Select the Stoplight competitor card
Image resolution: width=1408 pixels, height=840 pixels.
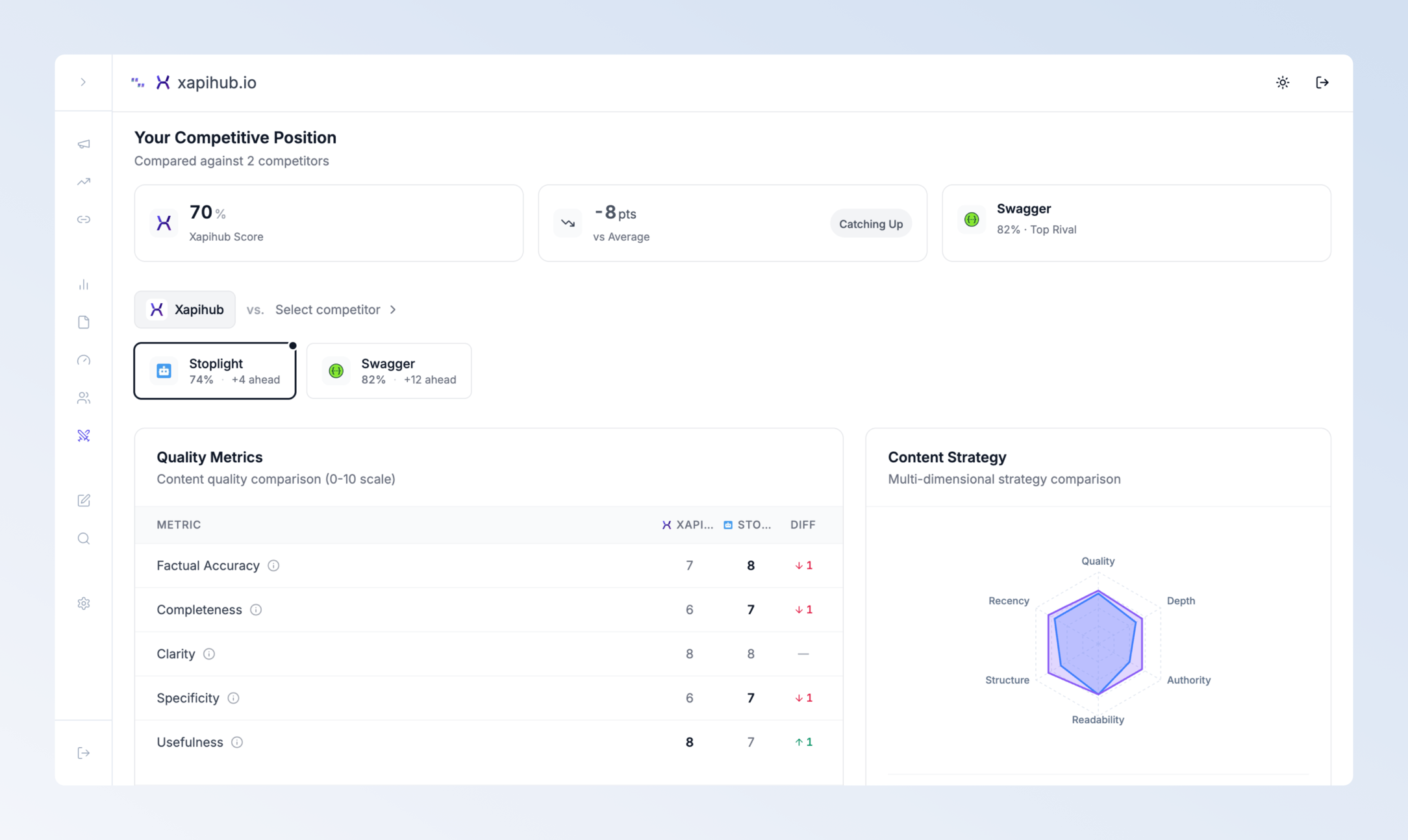215,371
